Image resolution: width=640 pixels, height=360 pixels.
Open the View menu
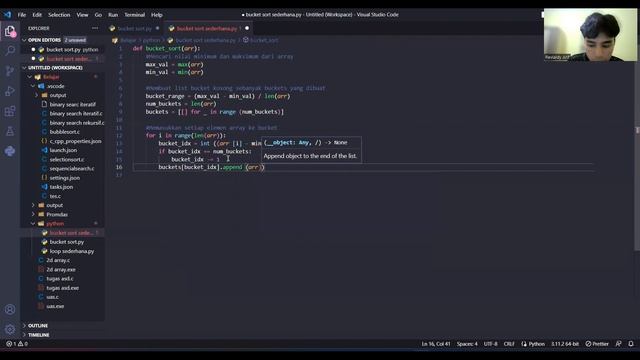[x=82, y=15]
